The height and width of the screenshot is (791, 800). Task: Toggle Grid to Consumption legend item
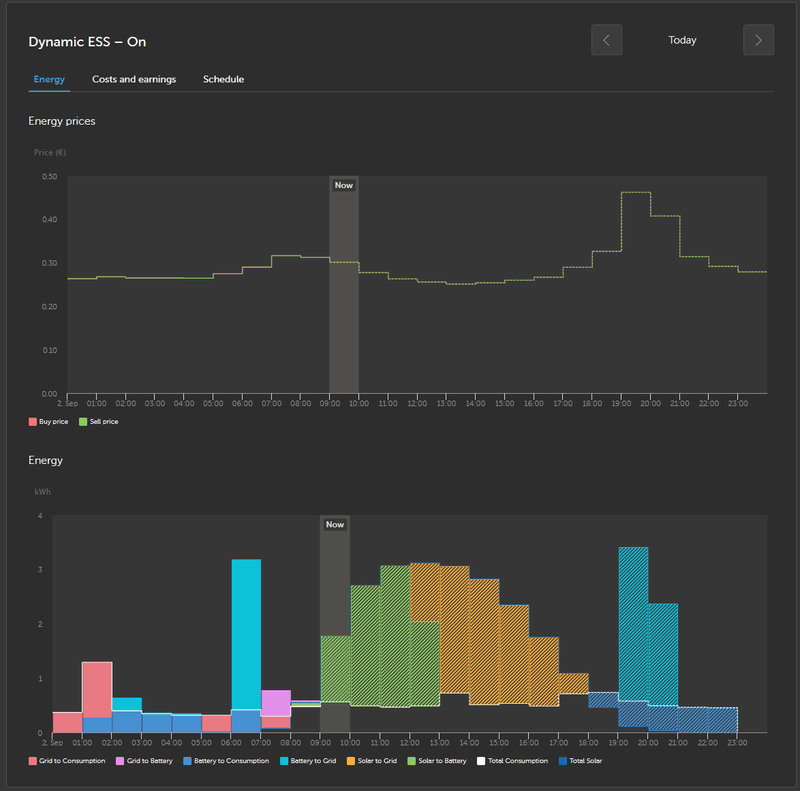[x=67, y=760]
